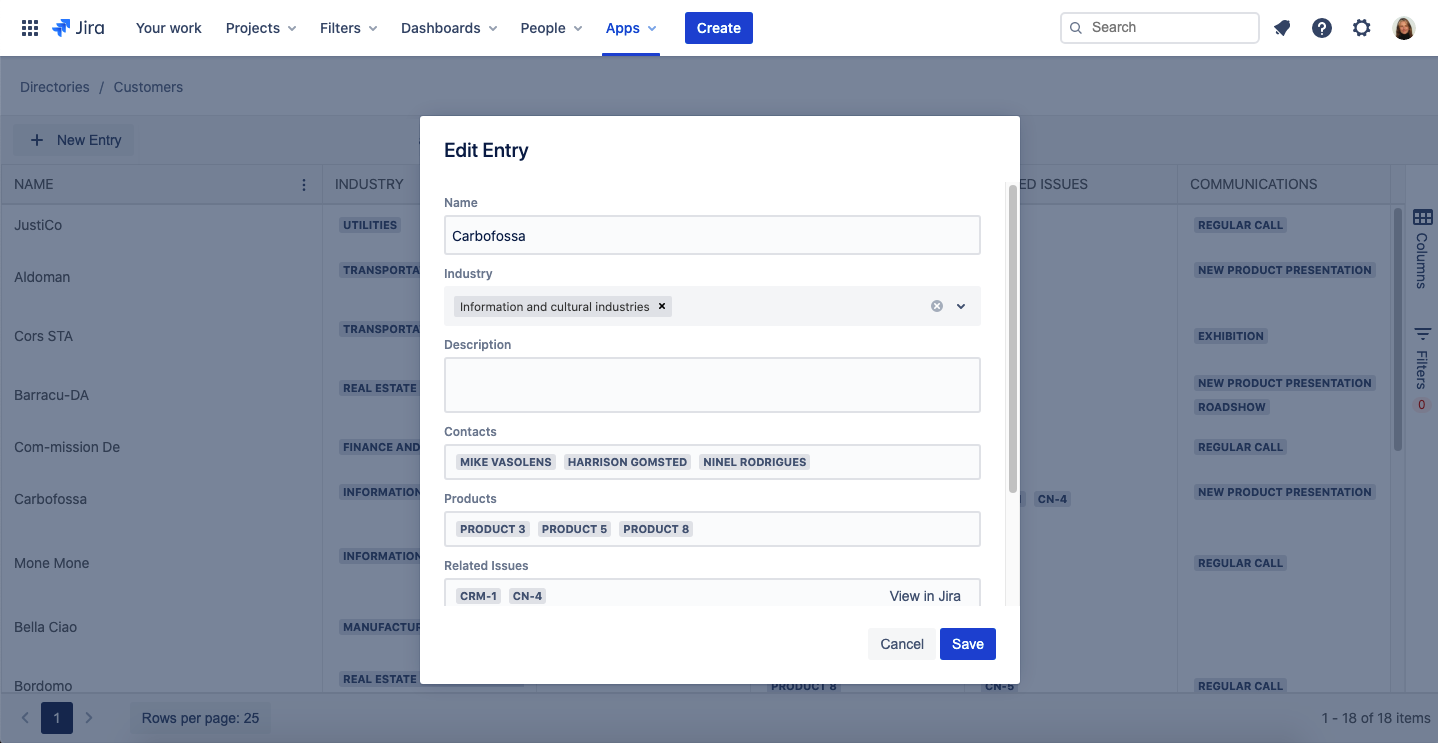This screenshot has height=743, width=1438.
Task: Click the Name input field
Action: pos(712,236)
